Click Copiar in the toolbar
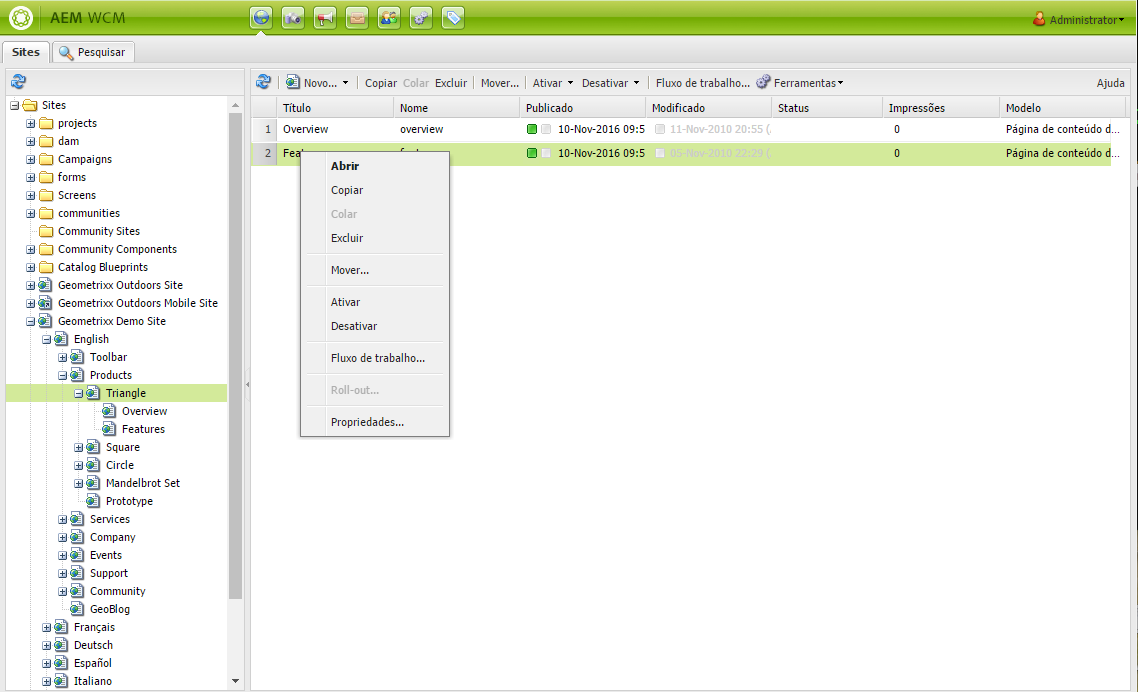Viewport: 1138px width, 692px height. click(x=380, y=83)
